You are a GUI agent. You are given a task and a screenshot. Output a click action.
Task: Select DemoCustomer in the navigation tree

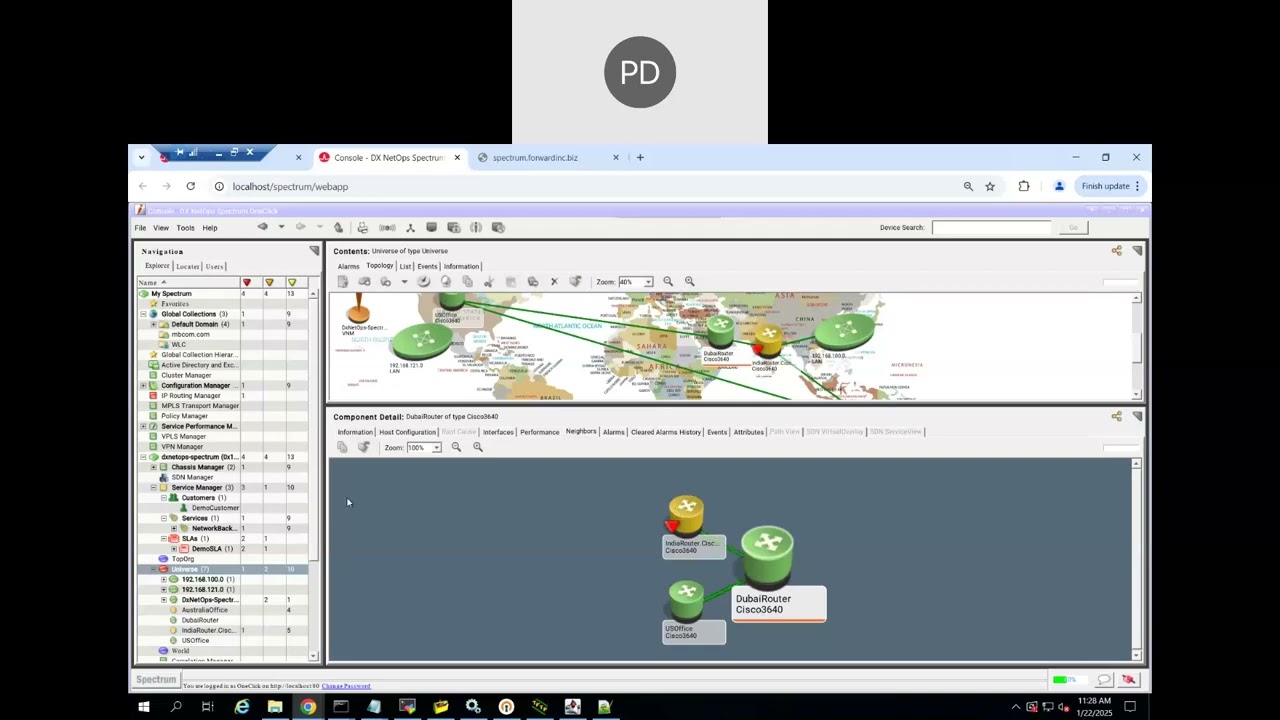click(215, 508)
